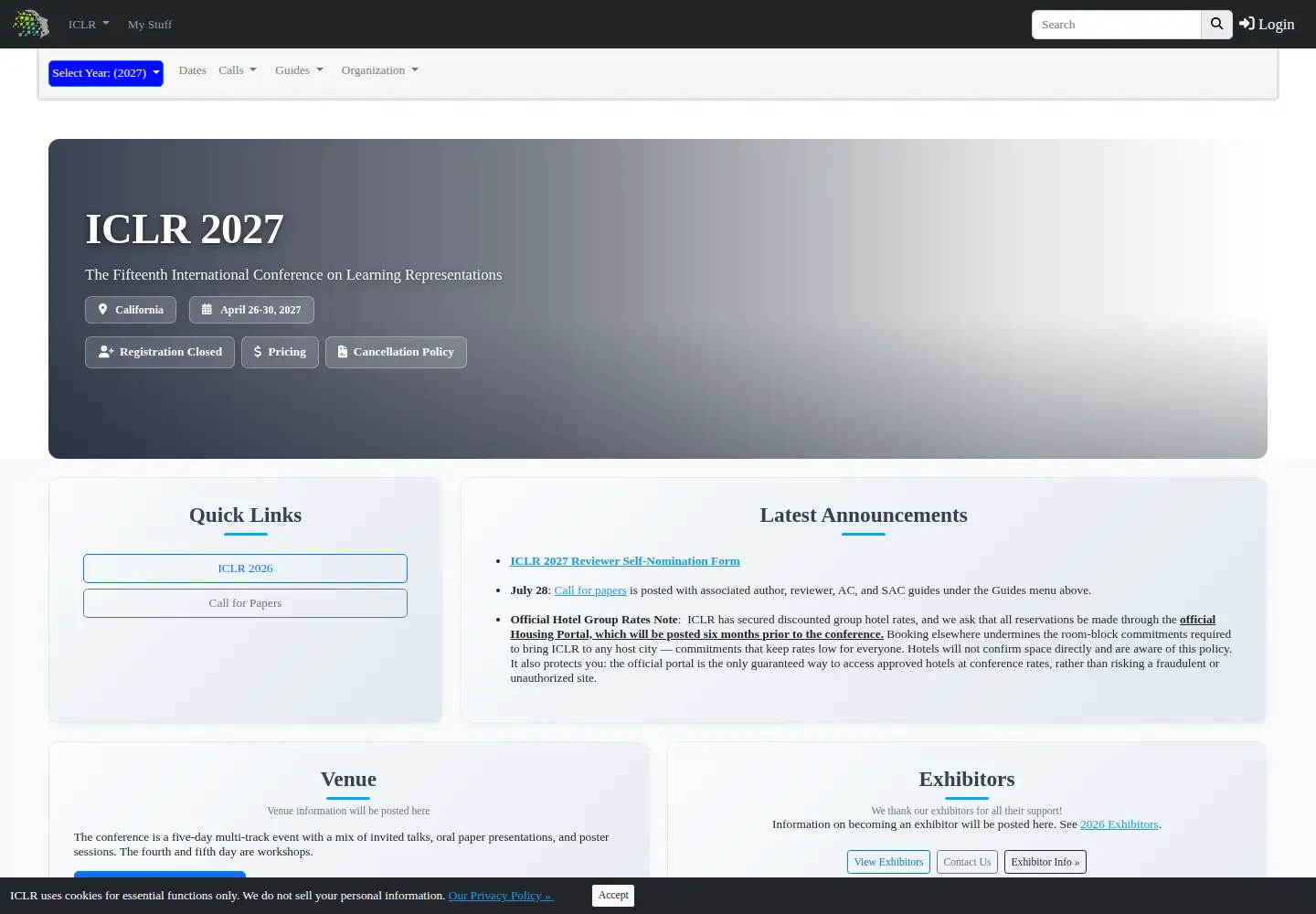Click the Latest Announcements heading

(x=864, y=515)
